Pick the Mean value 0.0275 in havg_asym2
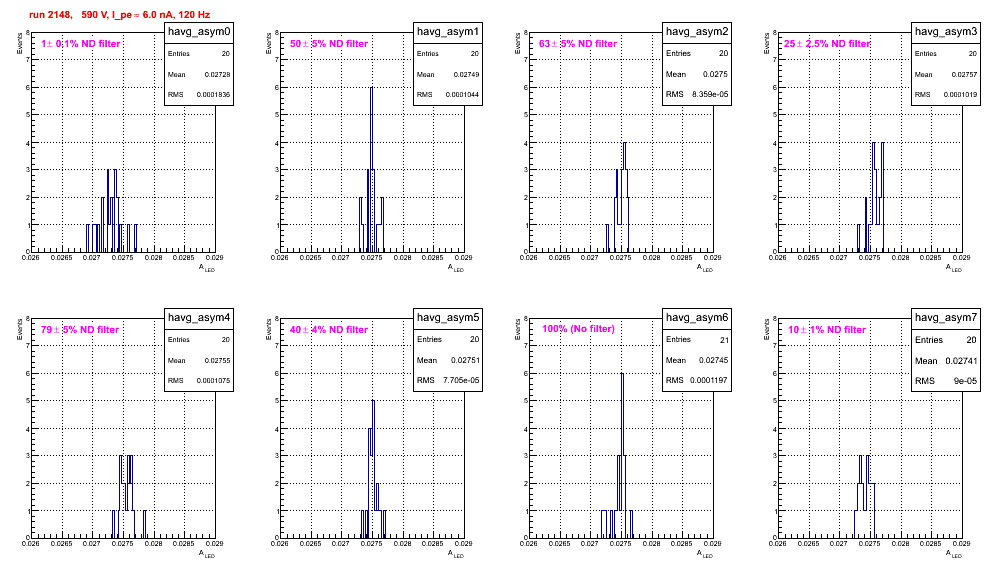The height and width of the screenshot is (572, 996). pyautogui.click(x=715, y=74)
